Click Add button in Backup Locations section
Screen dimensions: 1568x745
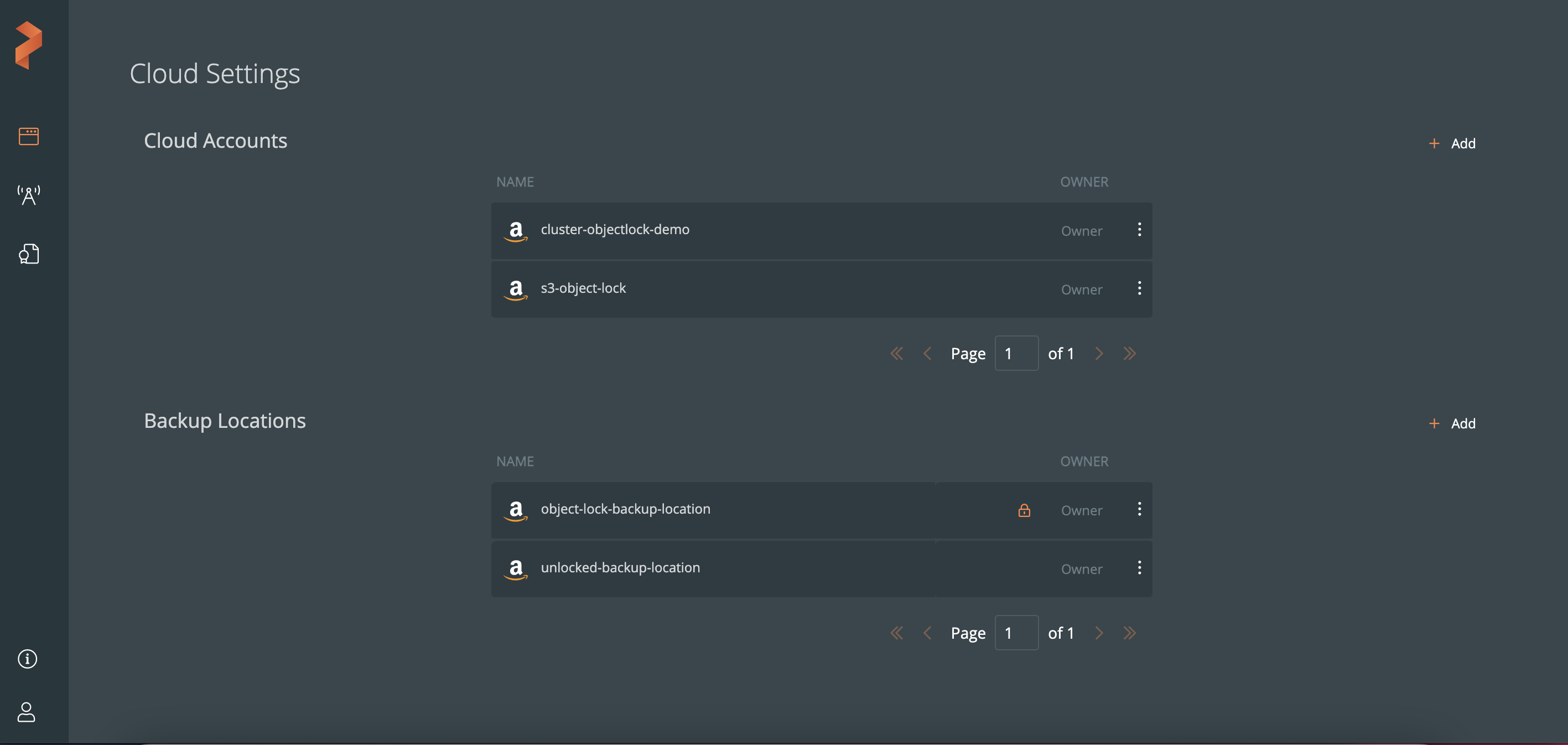pyautogui.click(x=1452, y=422)
